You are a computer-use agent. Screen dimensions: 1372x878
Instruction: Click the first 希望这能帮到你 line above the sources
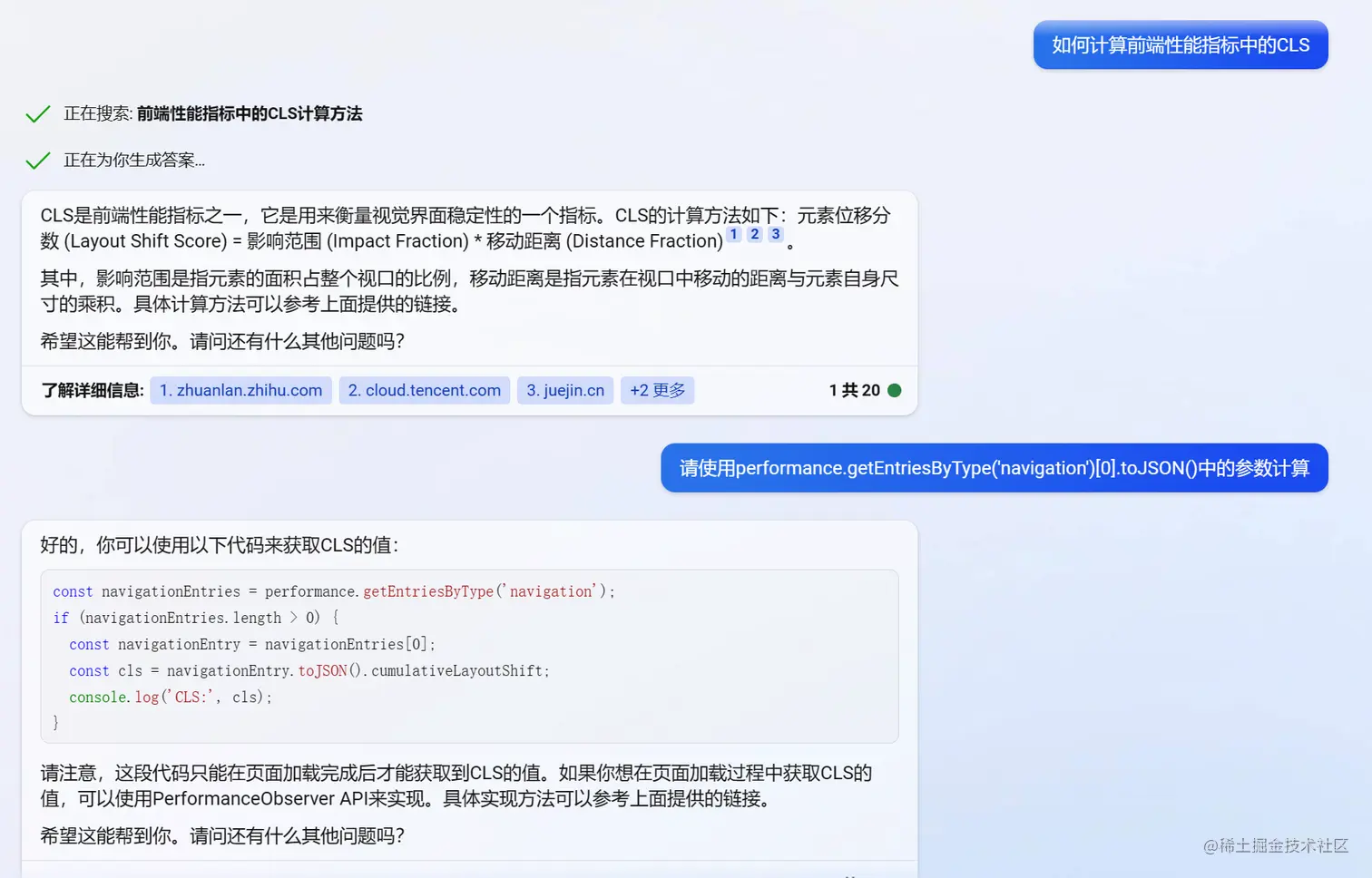(222, 341)
